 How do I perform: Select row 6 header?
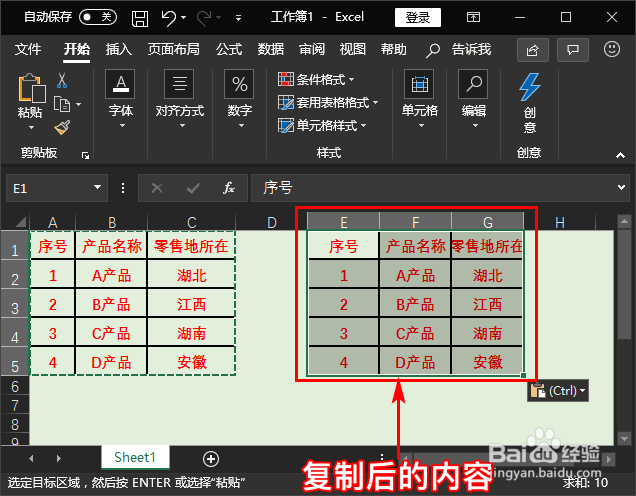pos(15,386)
